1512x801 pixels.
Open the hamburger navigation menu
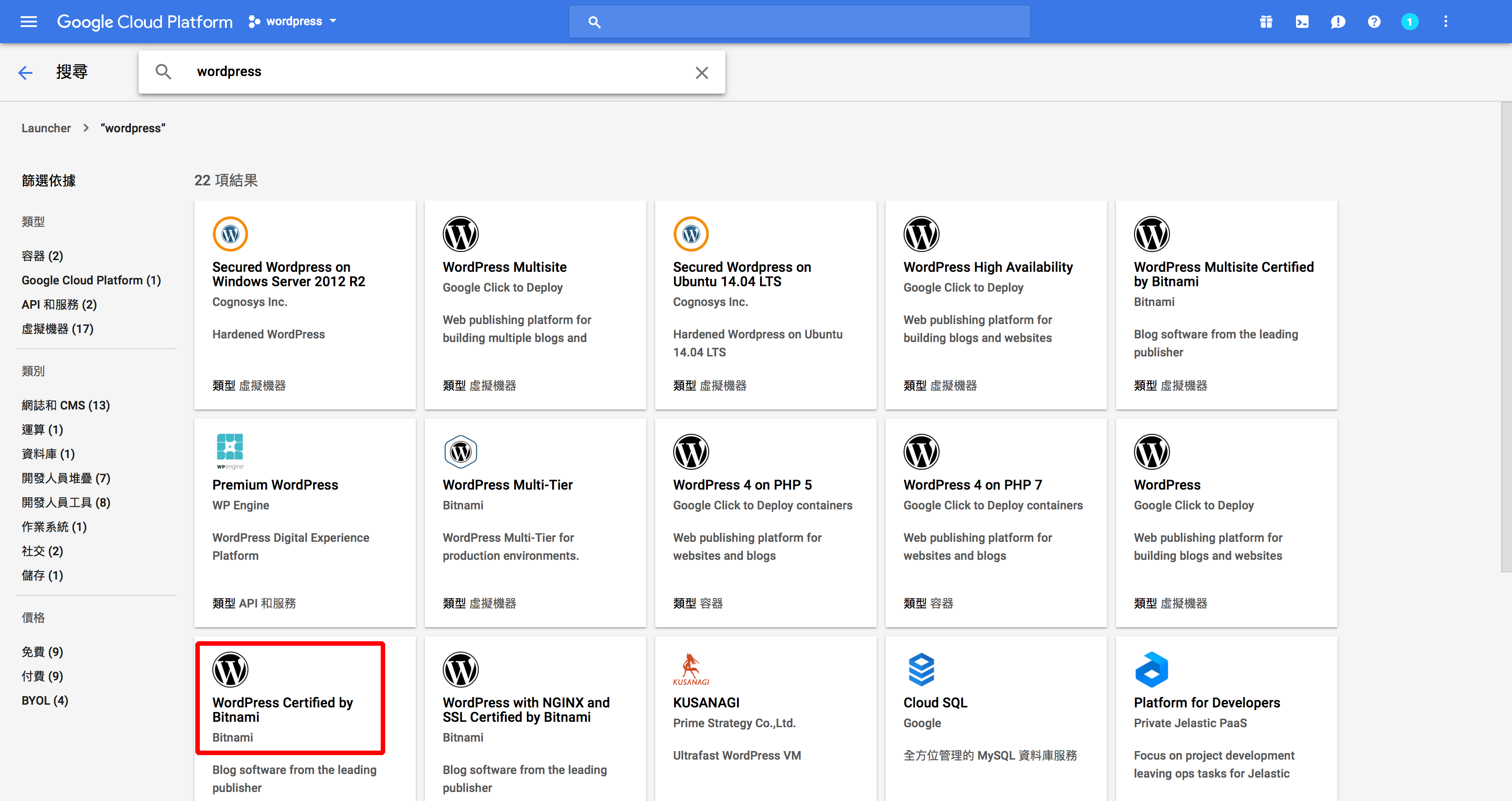28,22
